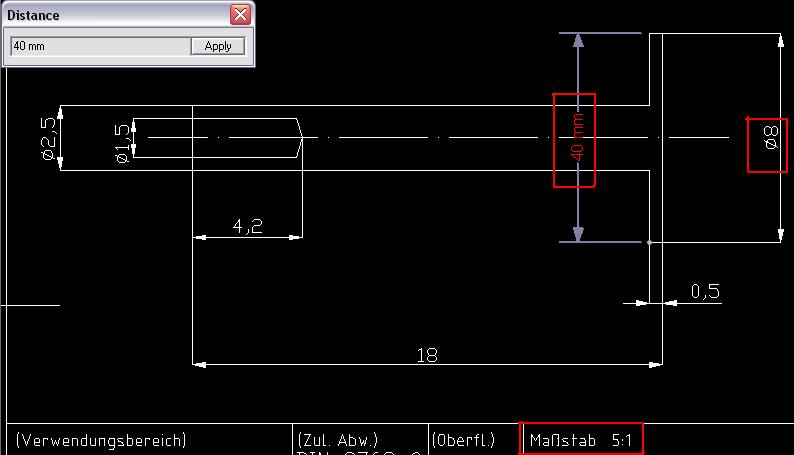The image size is (794, 455).
Task: Close the Distance dialog
Action: (241, 14)
